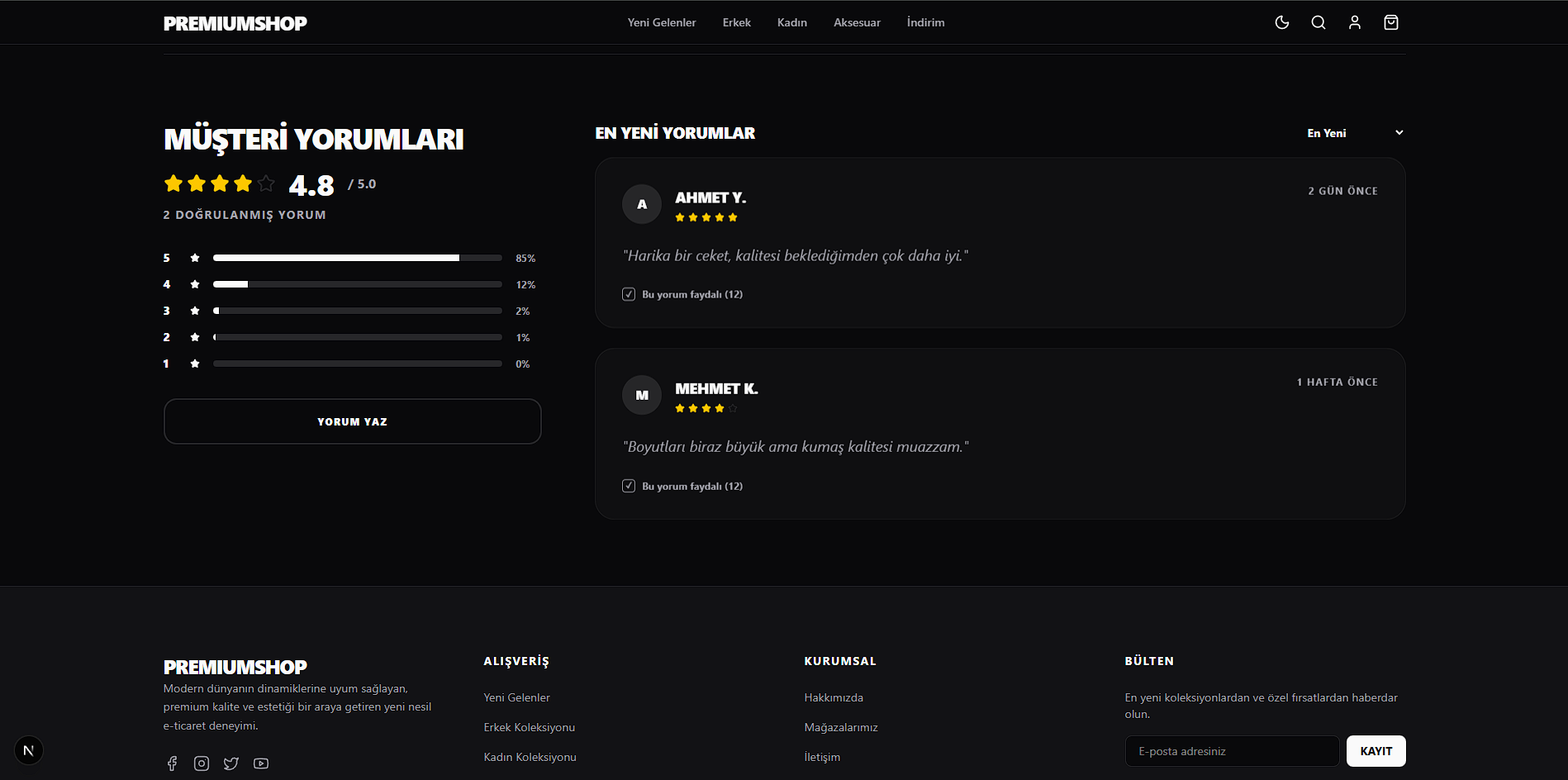Image resolution: width=1568 pixels, height=780 pixels.
Task: Open the 'Aksesuar' navigation item
Action: (x=857, y=22)
